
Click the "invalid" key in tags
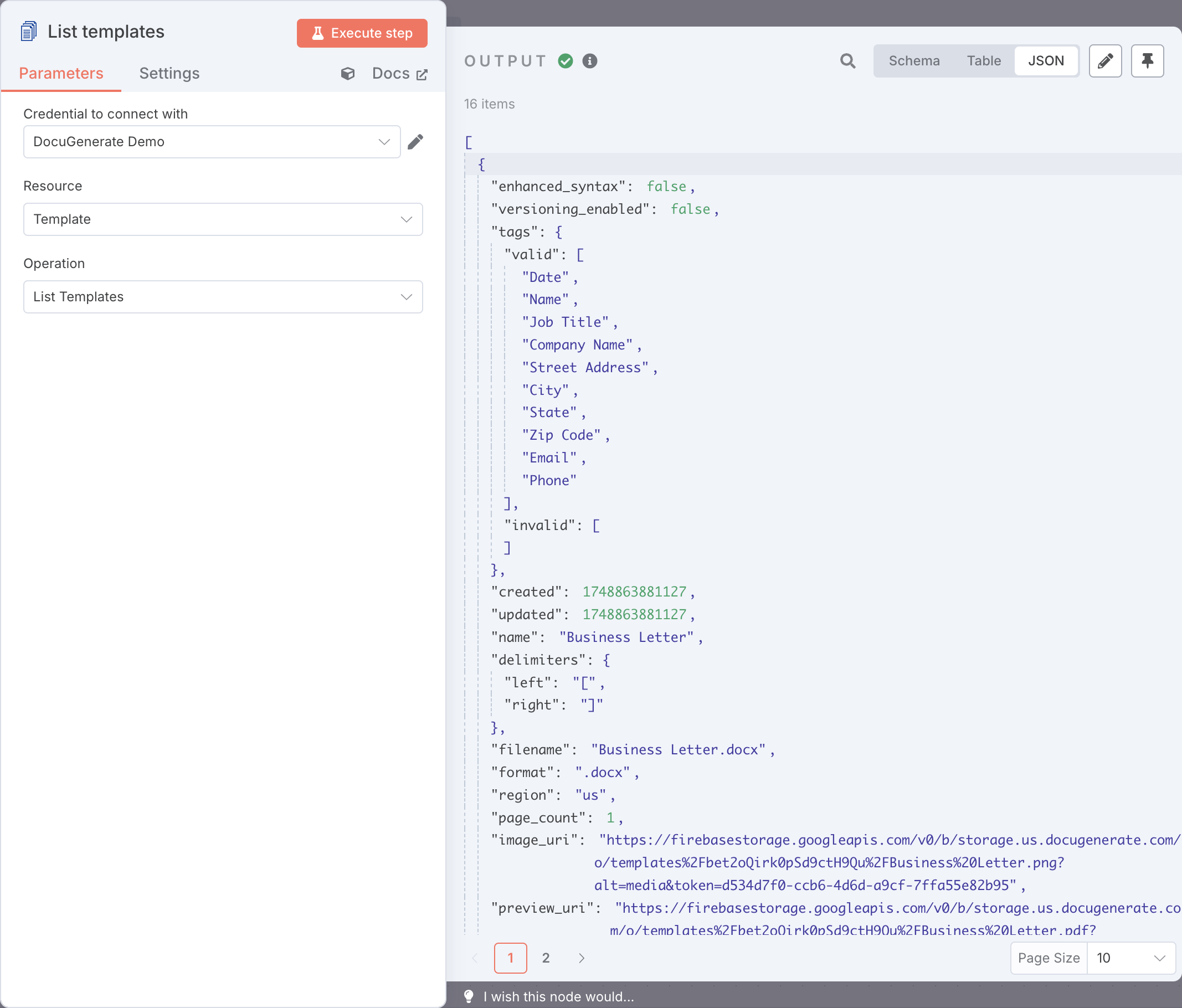point(539,525)
